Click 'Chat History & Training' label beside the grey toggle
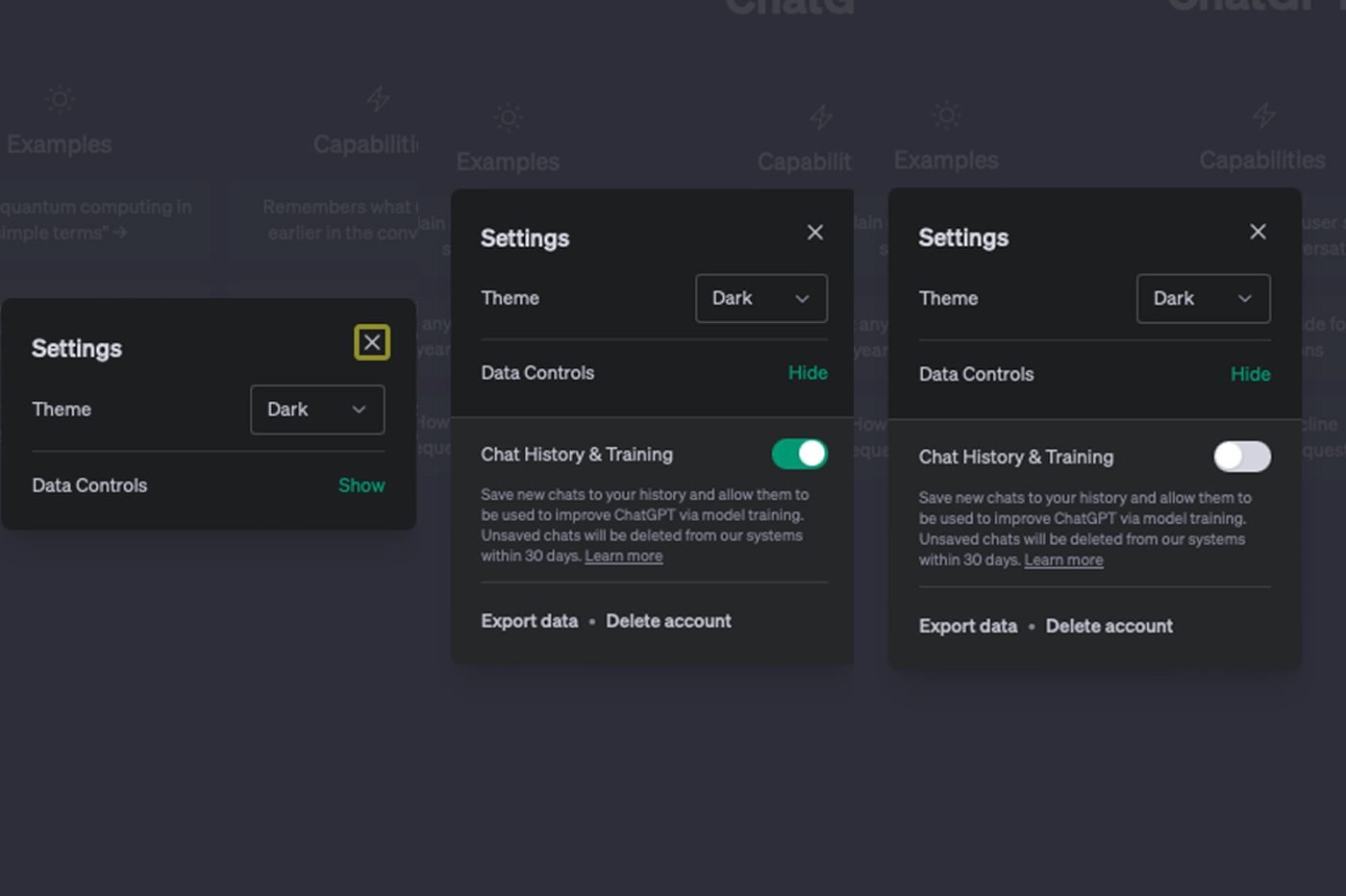 [x=1016, y=457]
